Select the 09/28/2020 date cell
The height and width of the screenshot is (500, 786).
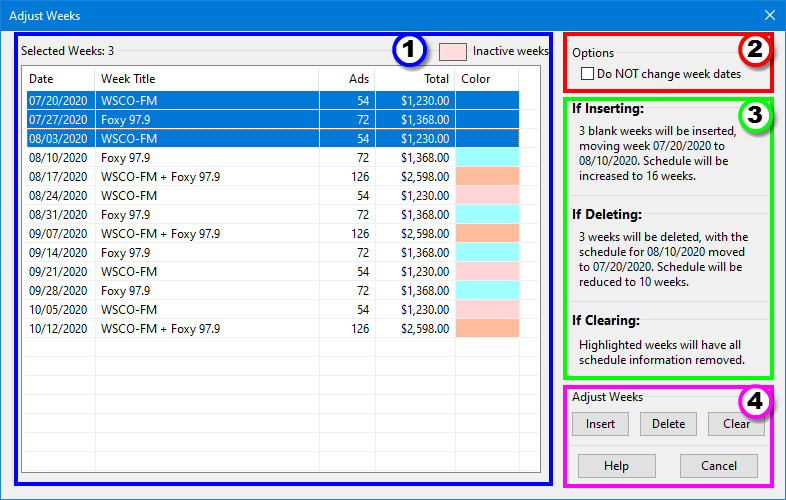pyautogui.click(x=58, y=291)
